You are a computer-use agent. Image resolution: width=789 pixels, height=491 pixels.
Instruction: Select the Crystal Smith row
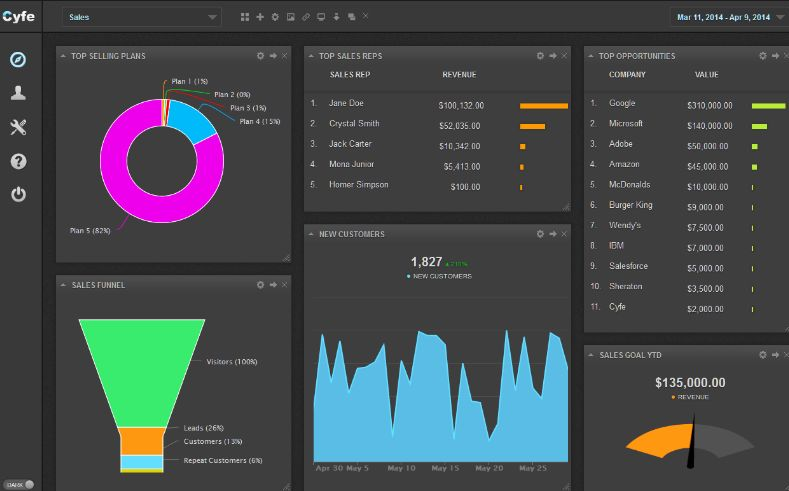coord(437,124)
